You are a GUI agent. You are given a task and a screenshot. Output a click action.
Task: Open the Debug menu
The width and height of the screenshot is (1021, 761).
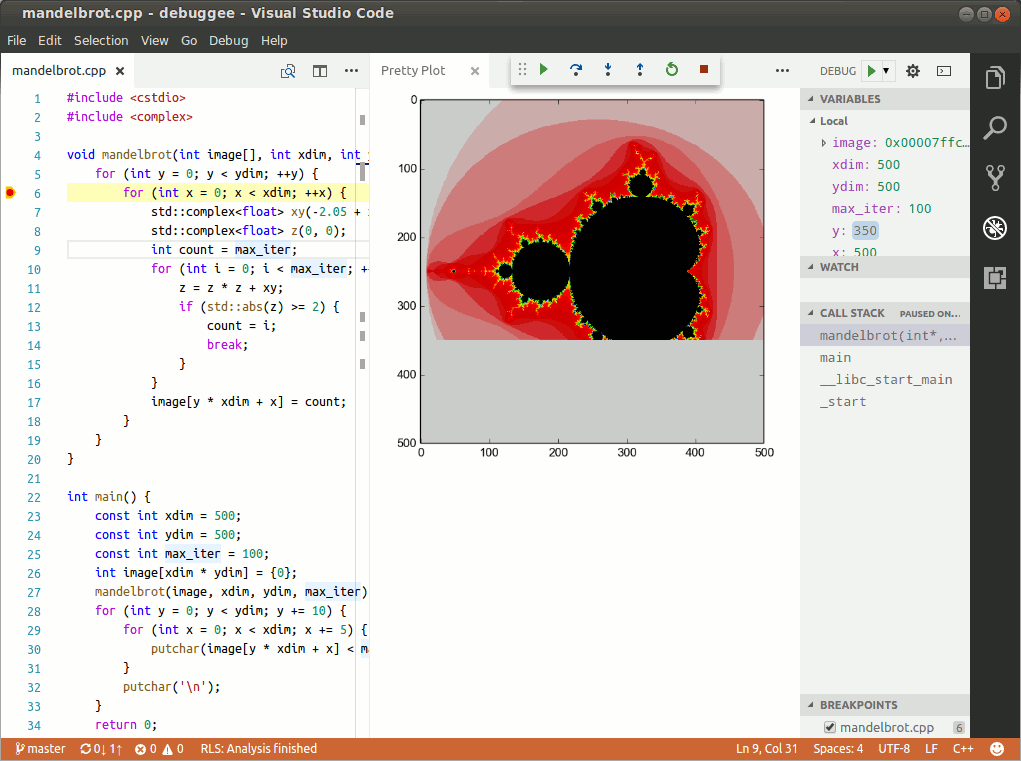tap(229, 40)
